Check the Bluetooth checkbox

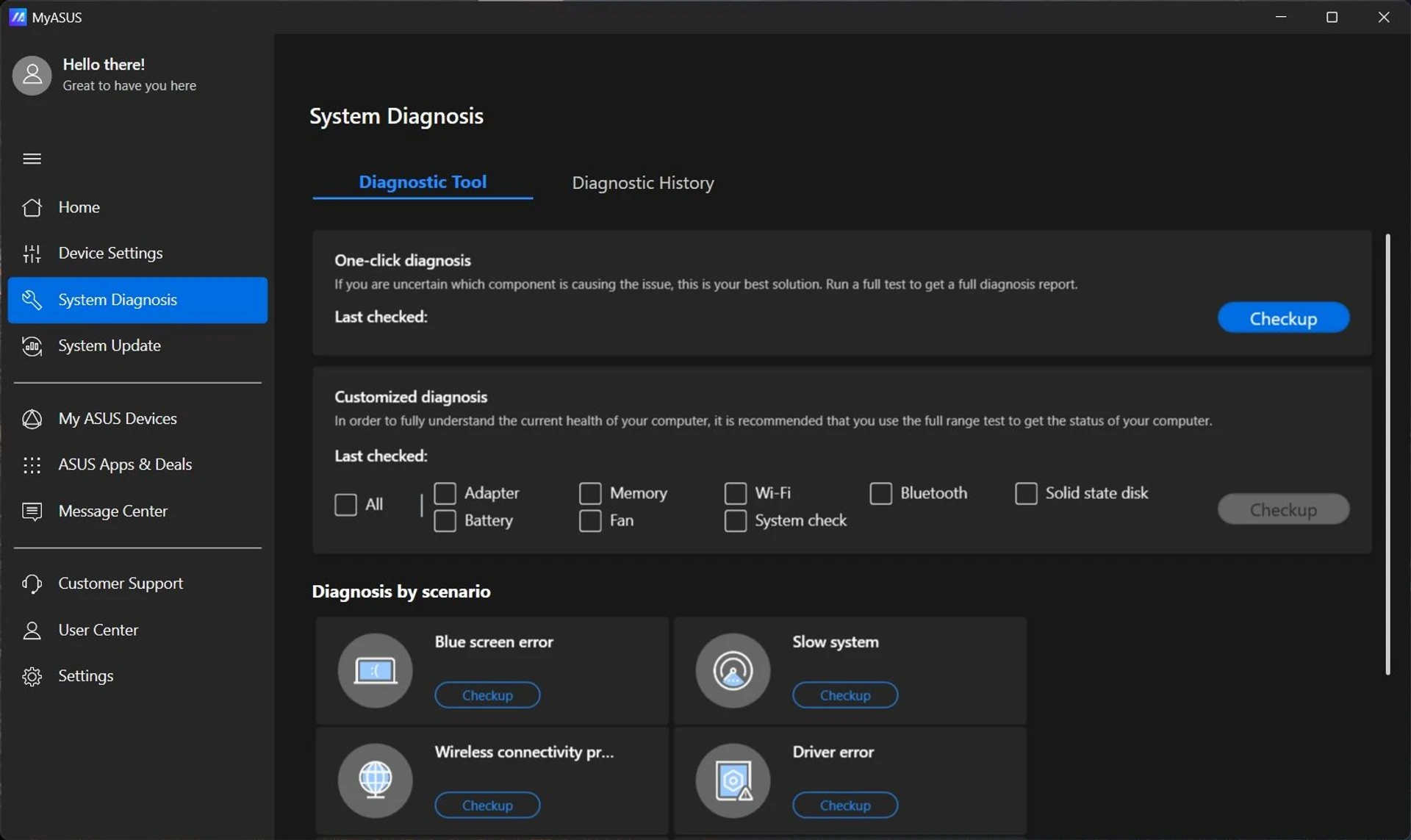[880, 493]
